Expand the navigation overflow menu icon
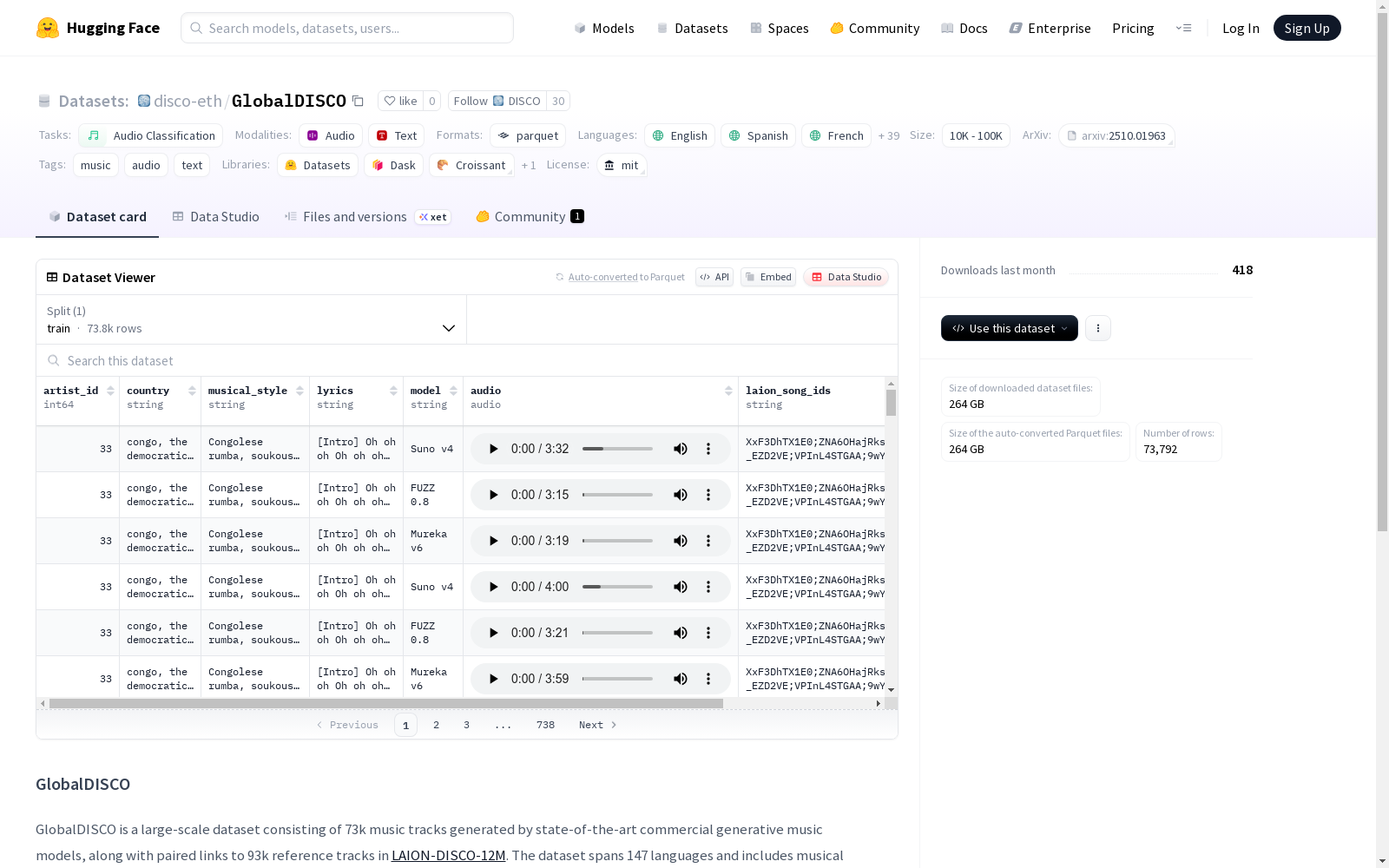The width and height of the screenshot is (1389, 868). pos(1183,28)
